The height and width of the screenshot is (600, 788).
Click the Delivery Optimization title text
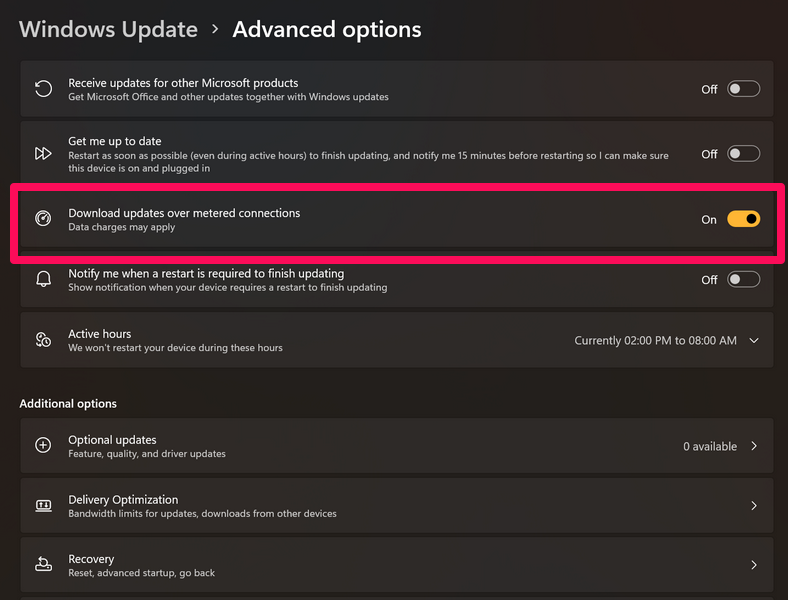[123, 500]
